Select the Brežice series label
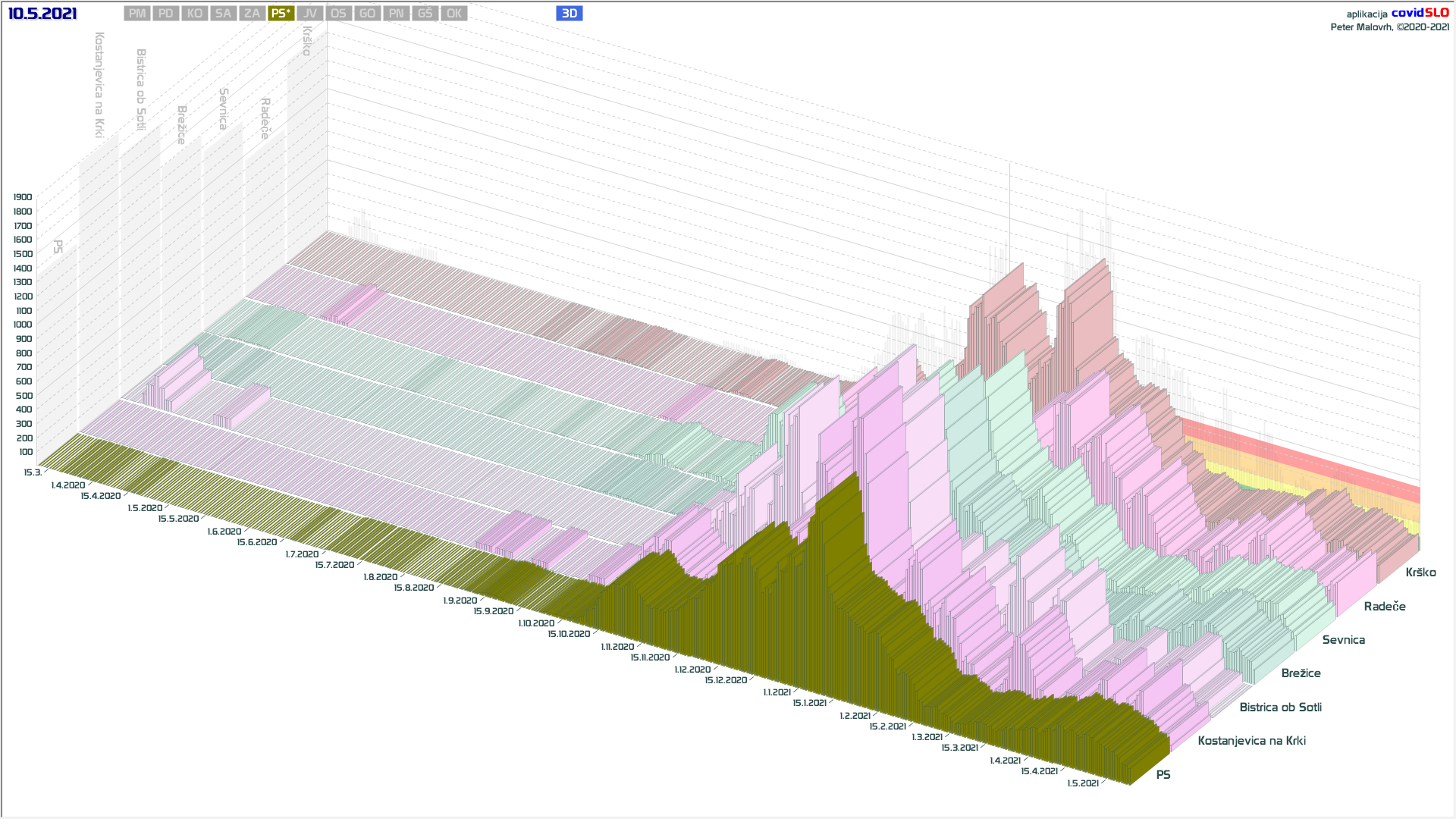The width and height of the screenshot is (1456, 819). (1301, 673)
